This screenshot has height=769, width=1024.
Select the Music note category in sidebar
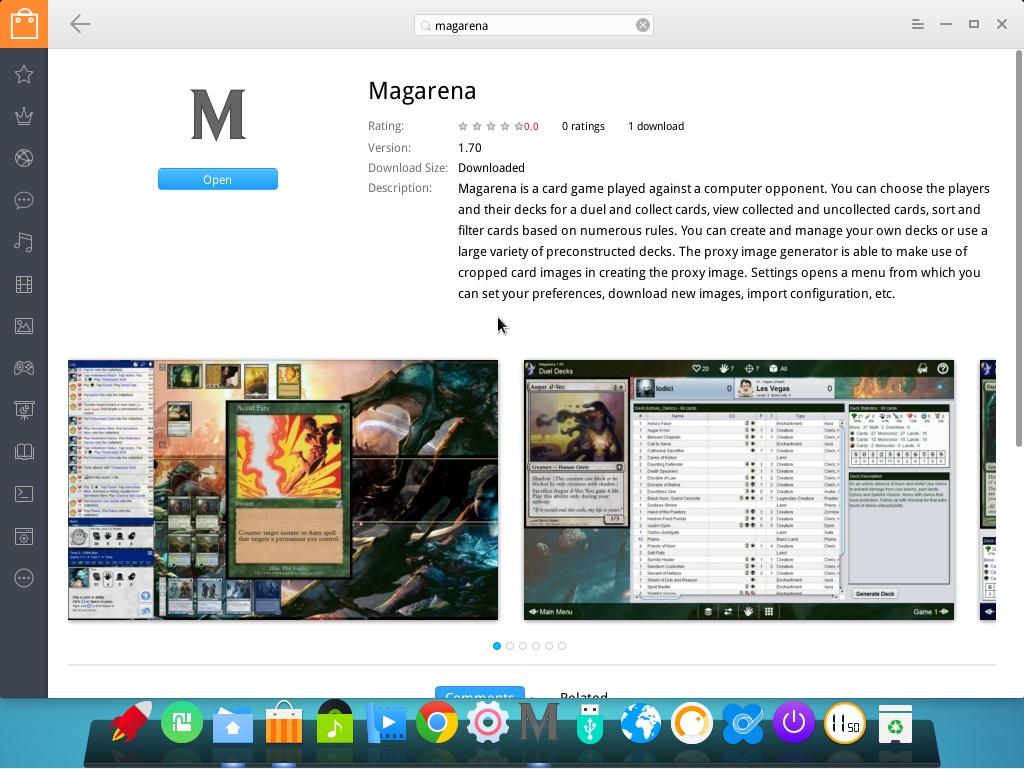pyautogui.click(x=24, y=242)
